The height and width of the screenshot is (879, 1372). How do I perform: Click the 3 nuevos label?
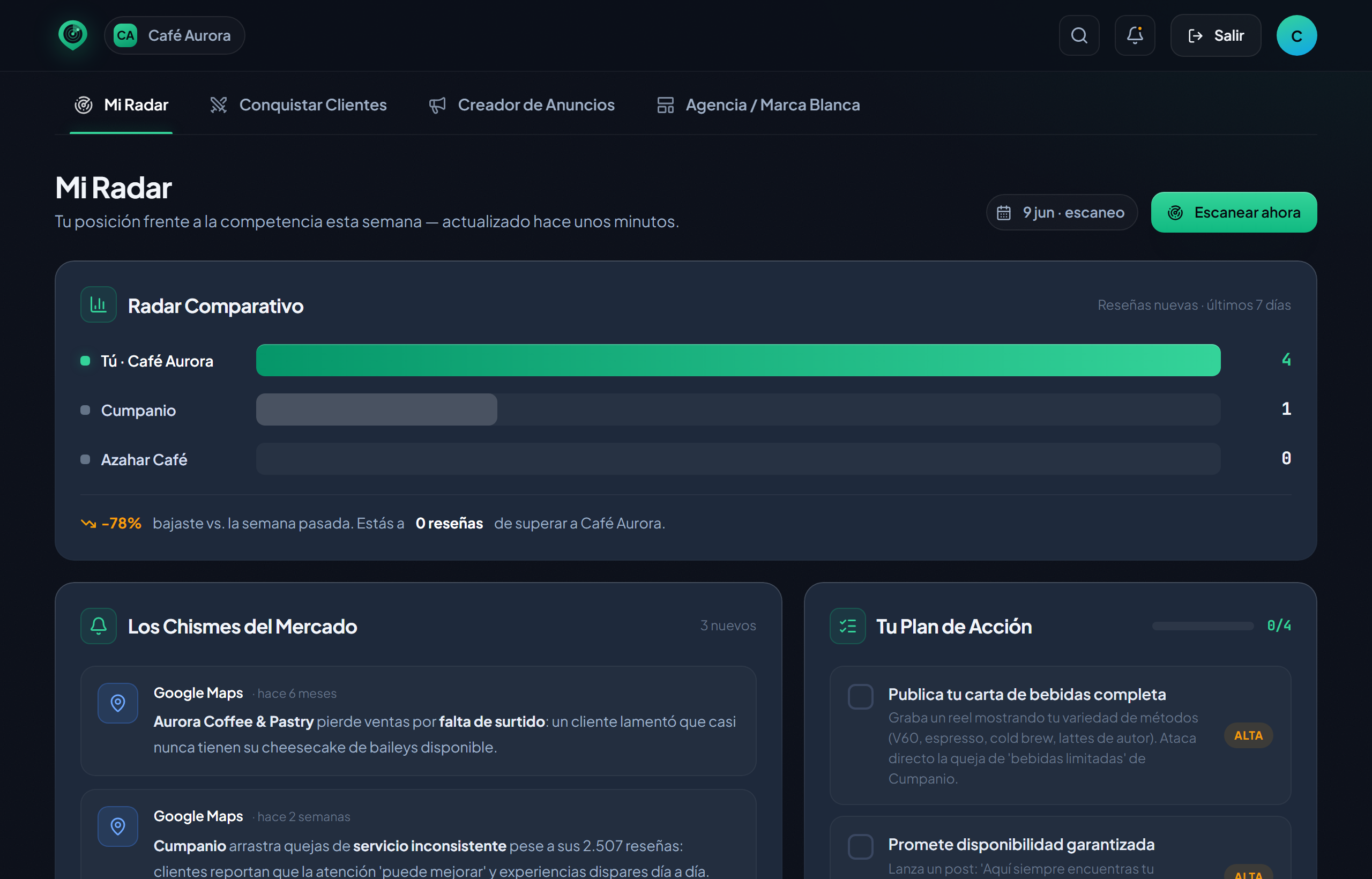tap(728, 625)
